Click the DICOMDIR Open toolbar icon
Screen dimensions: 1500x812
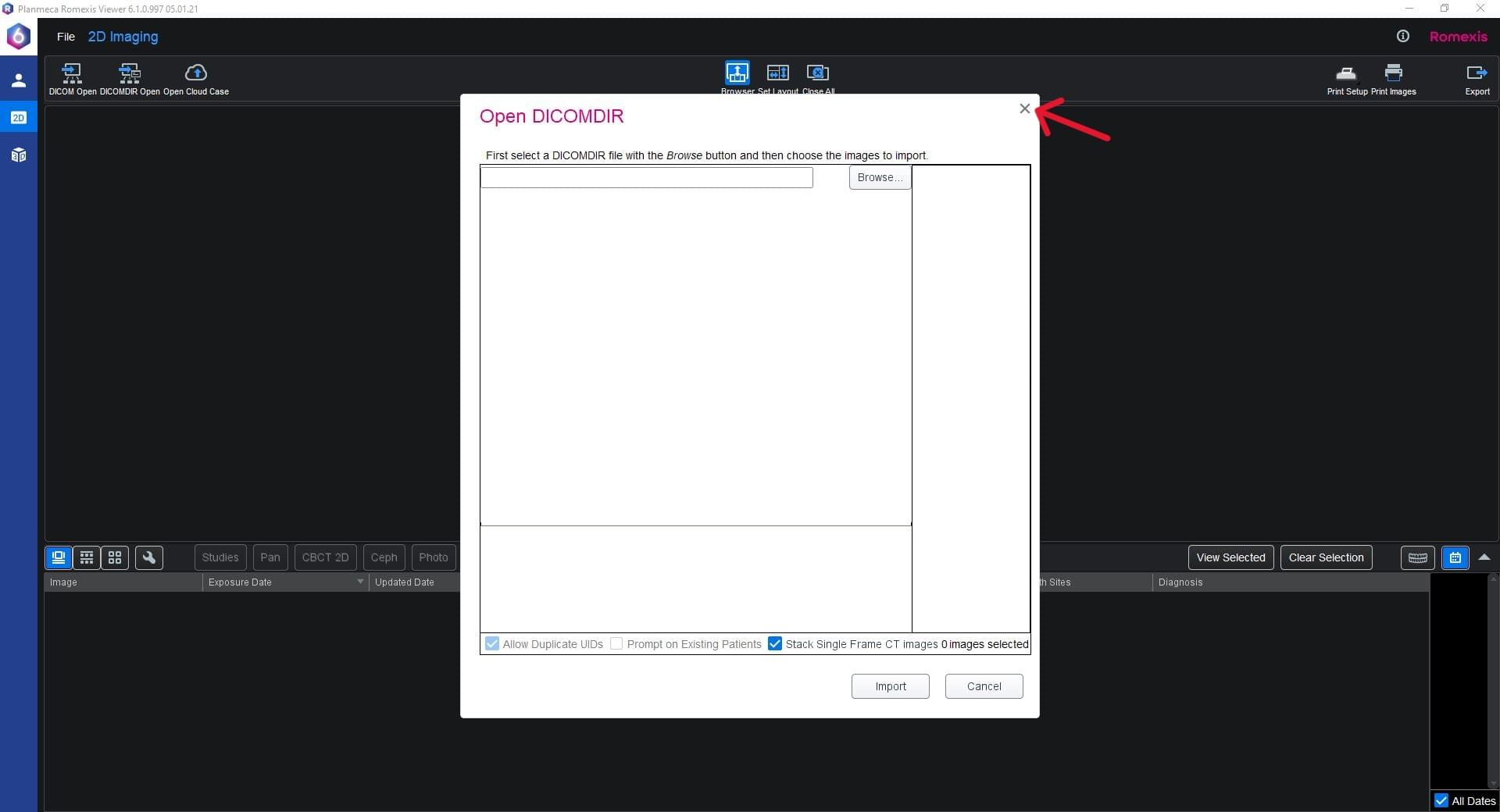[130, 74]
